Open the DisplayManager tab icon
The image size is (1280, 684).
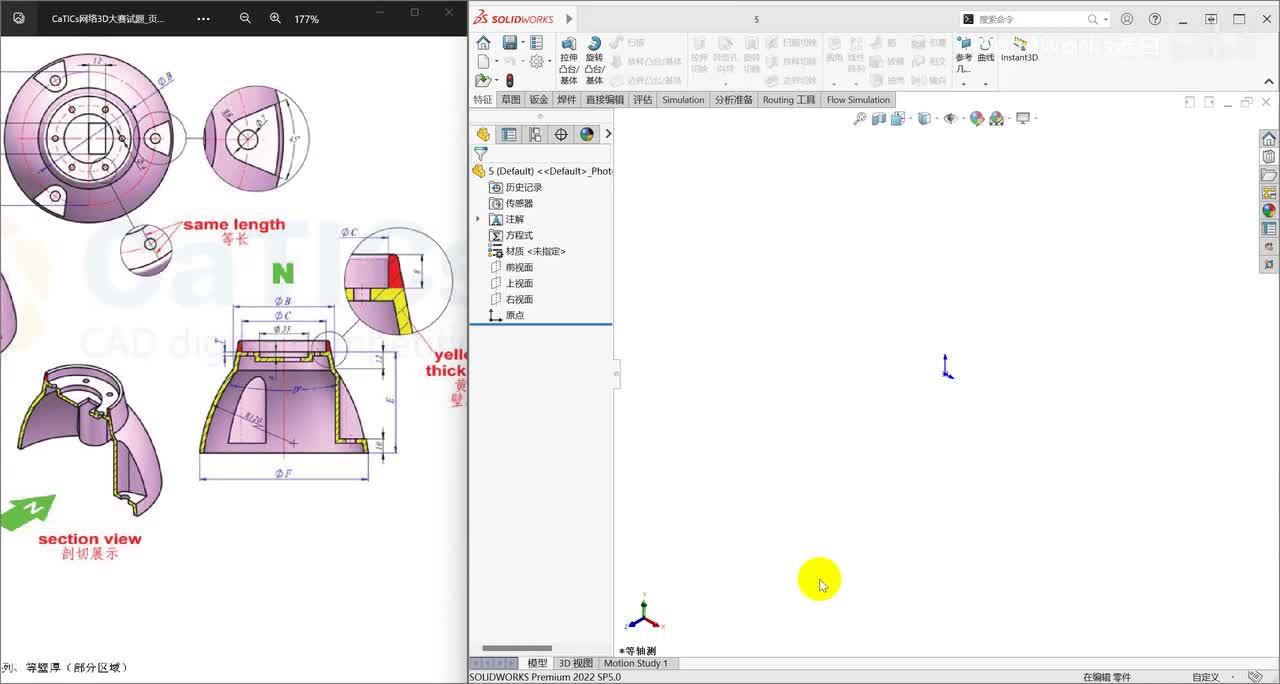pyautogui.click(x=587, y=134)
